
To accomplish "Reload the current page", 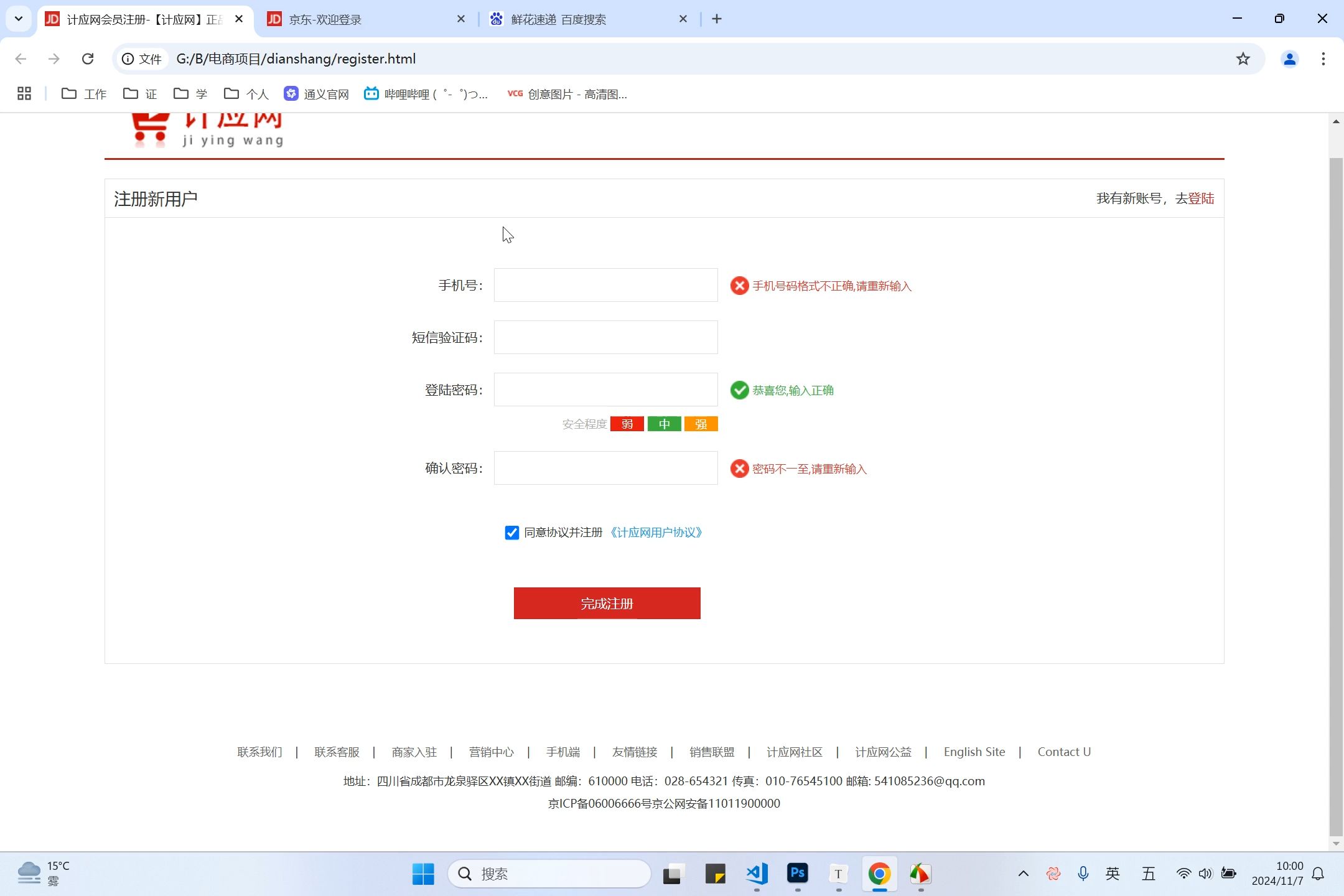I will click(x=88, y=58).
